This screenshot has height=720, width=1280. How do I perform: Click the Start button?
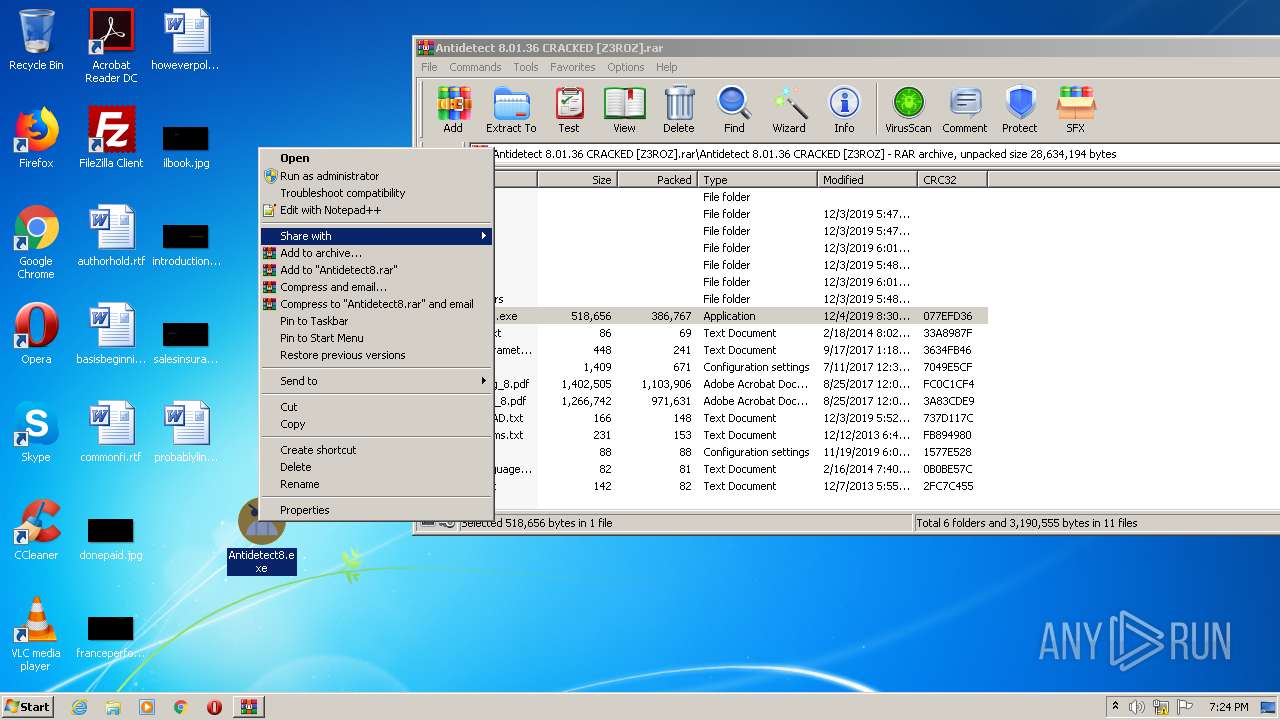(28, 707)
